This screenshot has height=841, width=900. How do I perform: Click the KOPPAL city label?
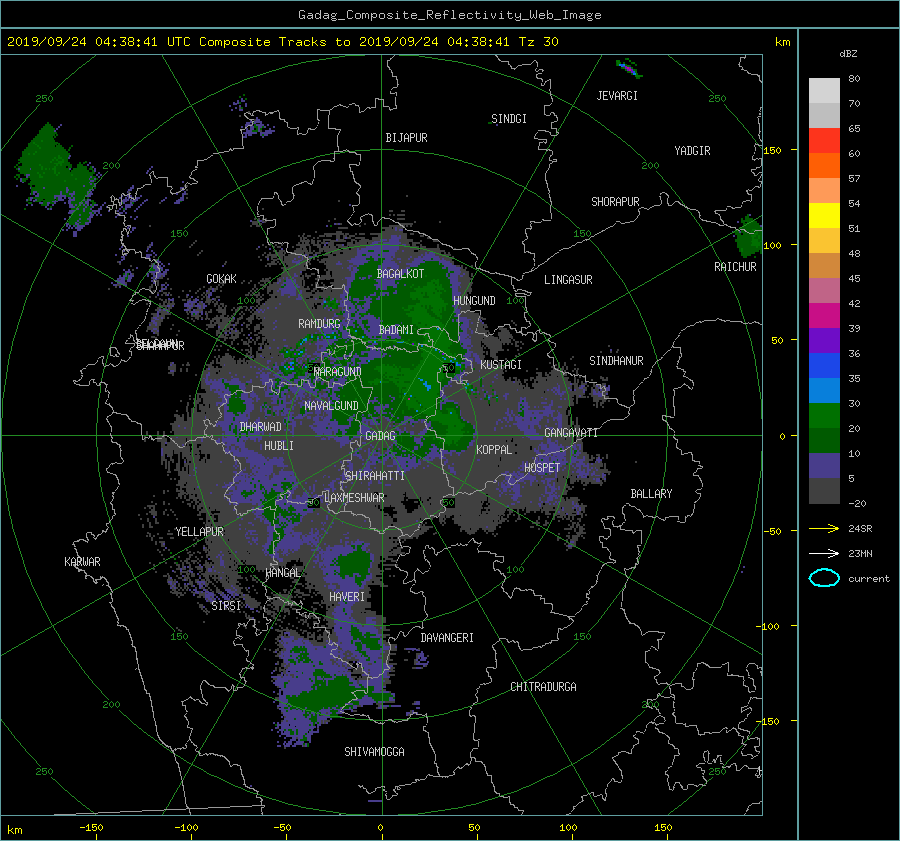pos(494,449)
